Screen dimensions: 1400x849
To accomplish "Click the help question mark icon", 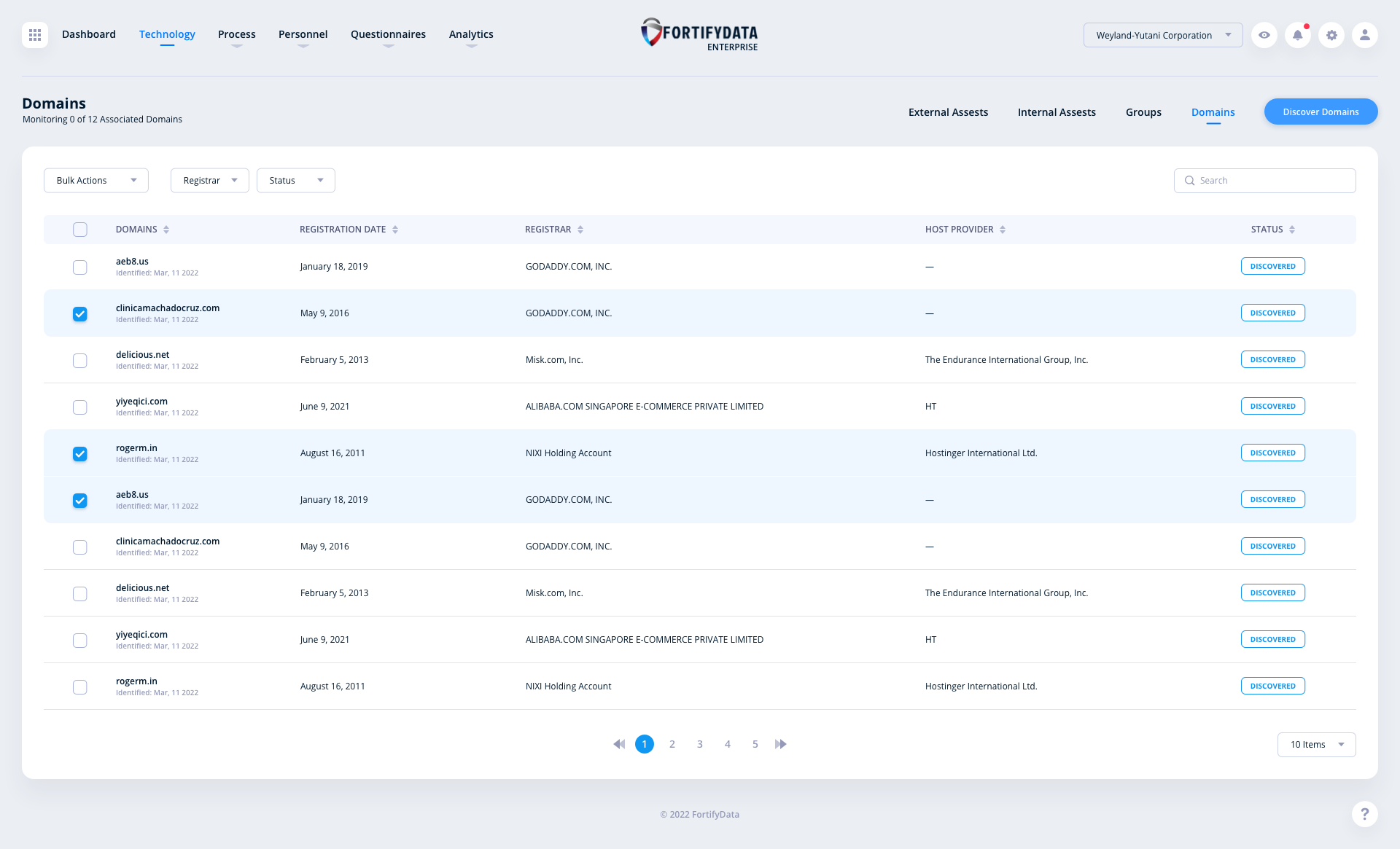I will point(1365,814).
